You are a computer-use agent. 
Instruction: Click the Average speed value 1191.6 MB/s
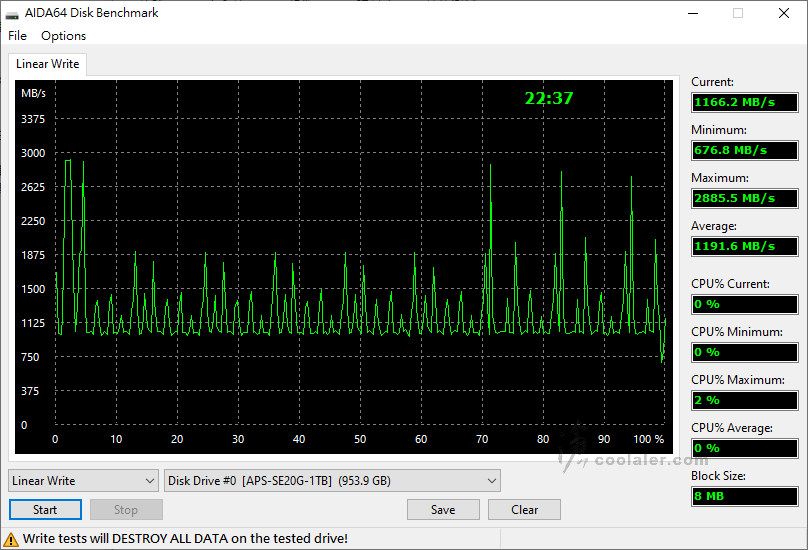pos(745,246)
